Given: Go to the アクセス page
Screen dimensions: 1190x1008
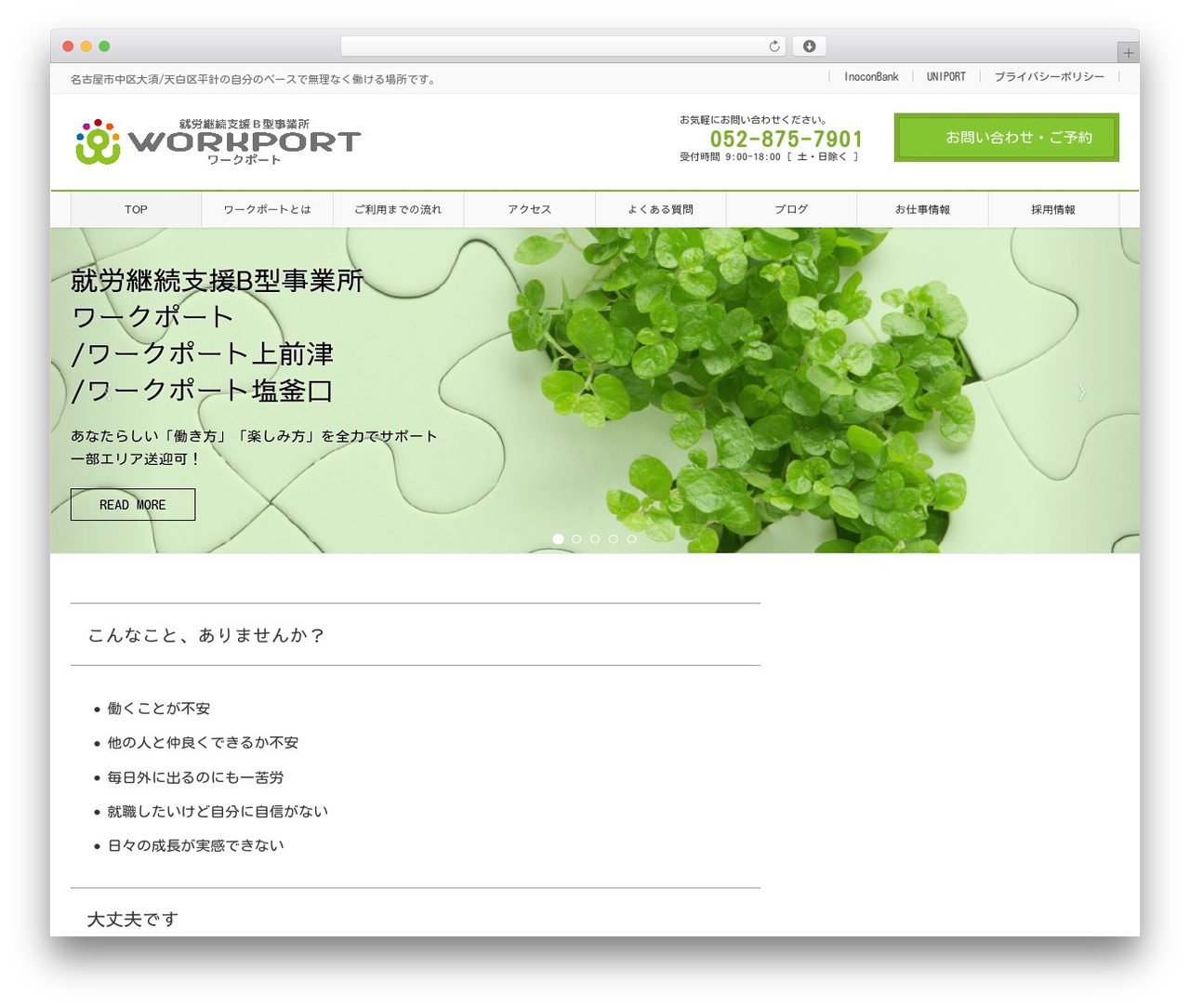Looking at the screenshot, I should (529, 210).
